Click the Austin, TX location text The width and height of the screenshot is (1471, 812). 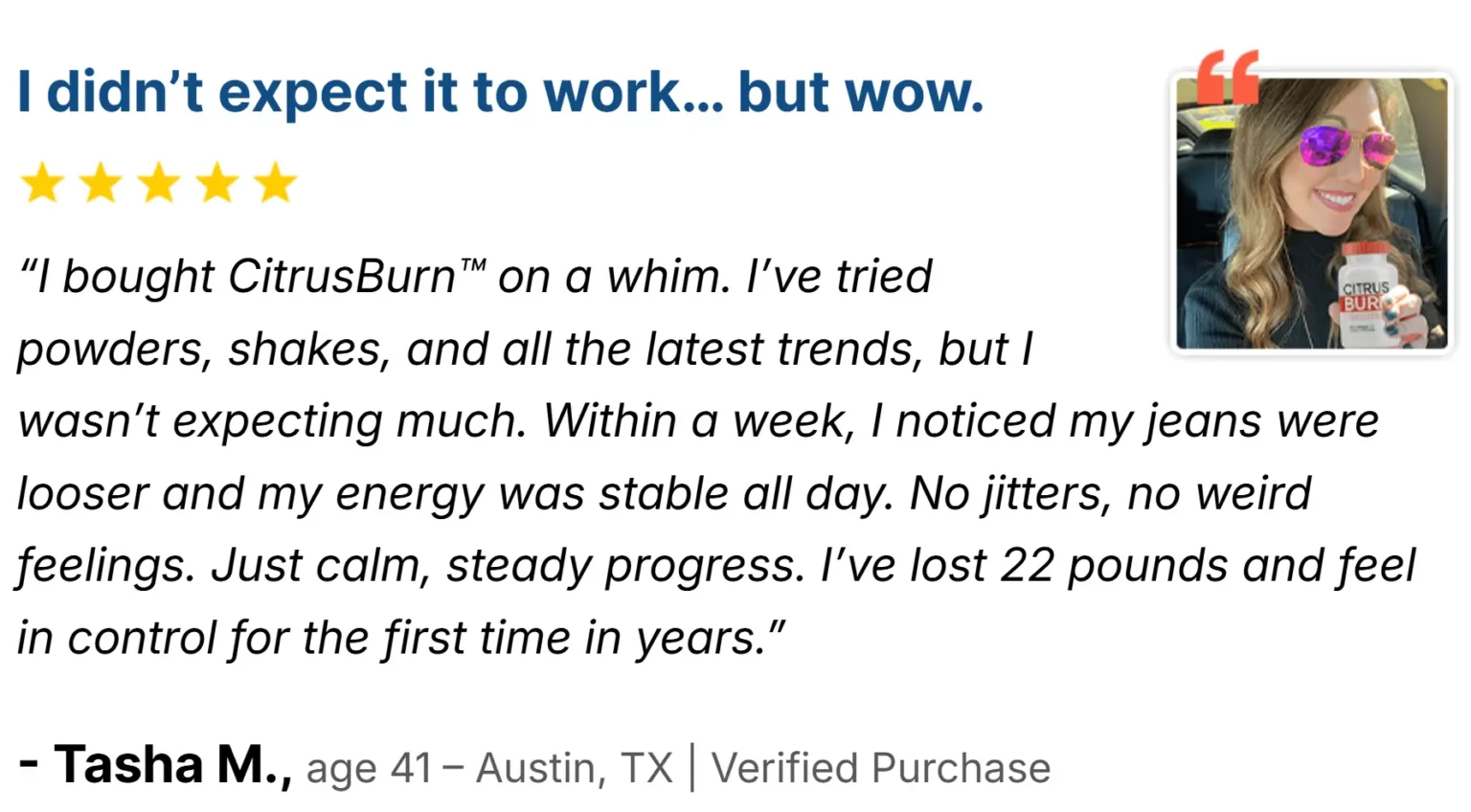coord(575,768)
